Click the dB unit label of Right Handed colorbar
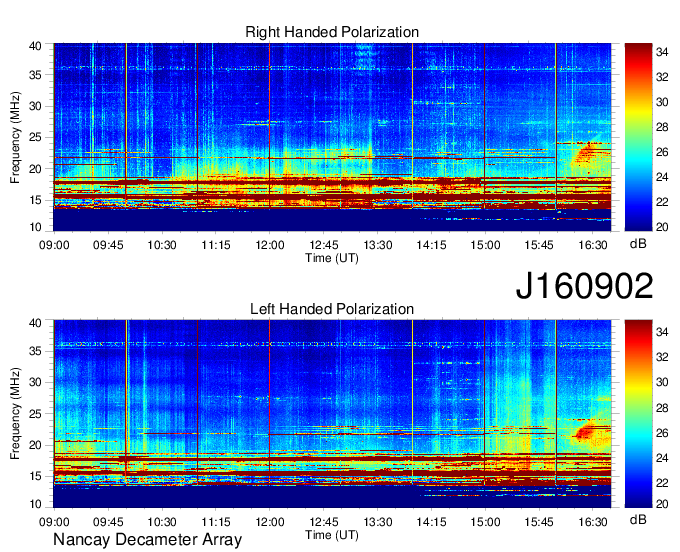 (x=638, y=244)
